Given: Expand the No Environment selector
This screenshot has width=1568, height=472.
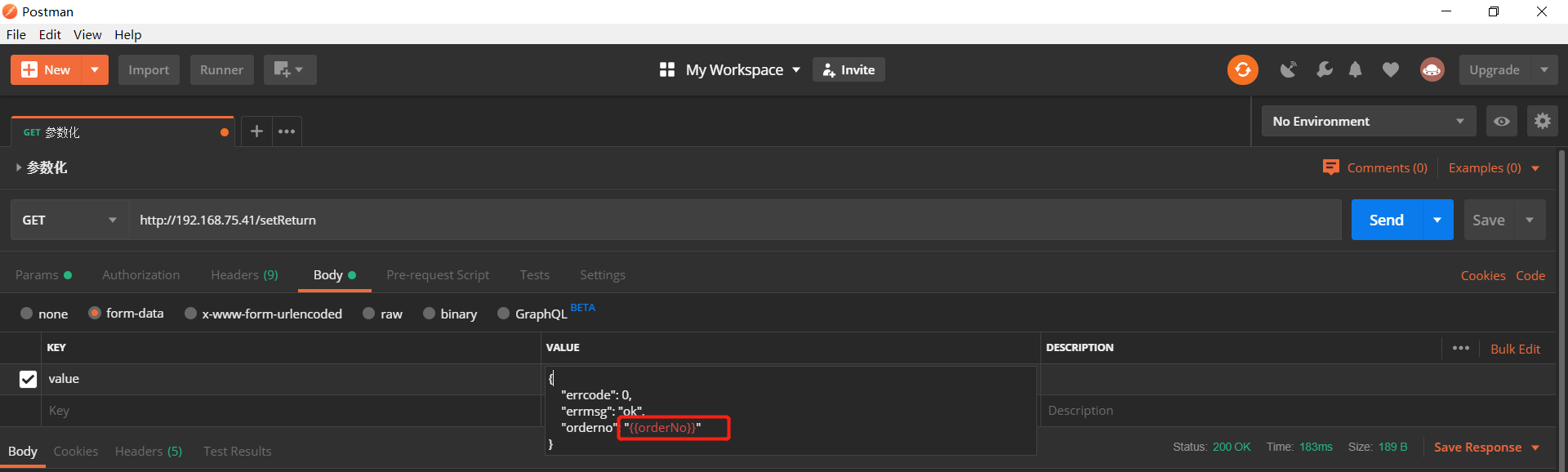Looking at the screenshot, I should (1368, 122).
